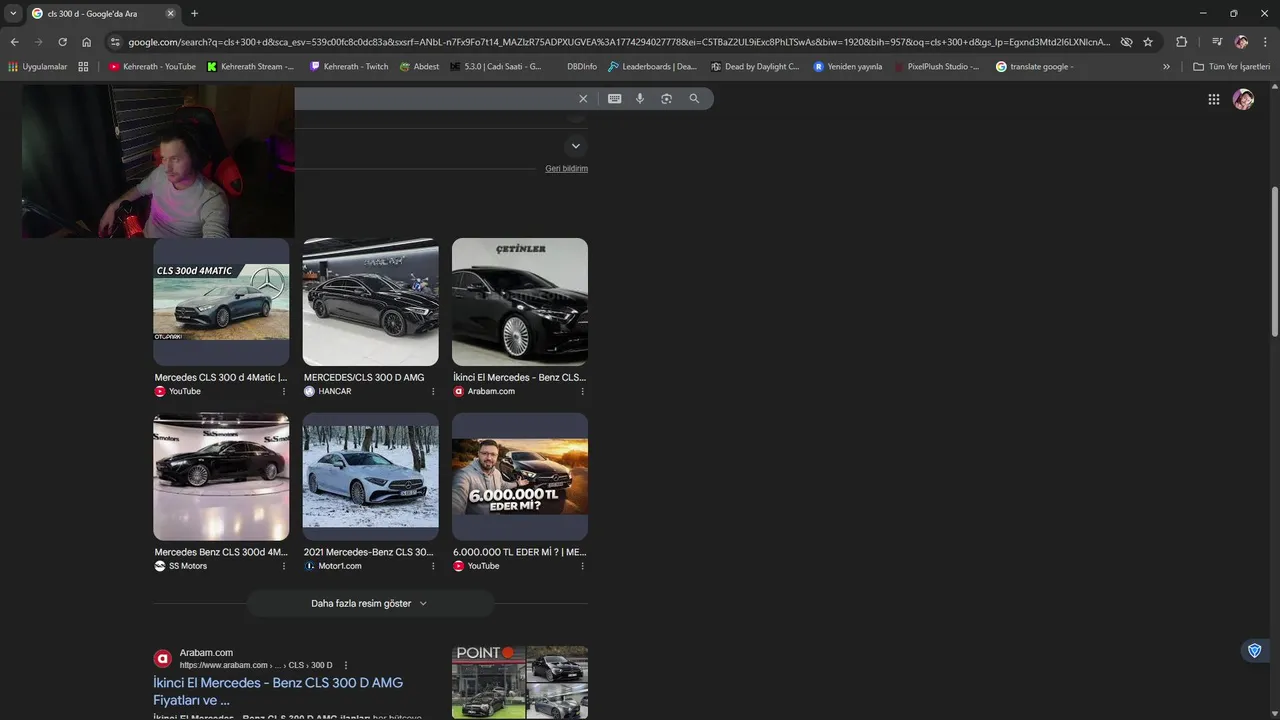Open the 'Mercedes Benz CLS 300d 4M...' SS Motors title

click(220, 552)
